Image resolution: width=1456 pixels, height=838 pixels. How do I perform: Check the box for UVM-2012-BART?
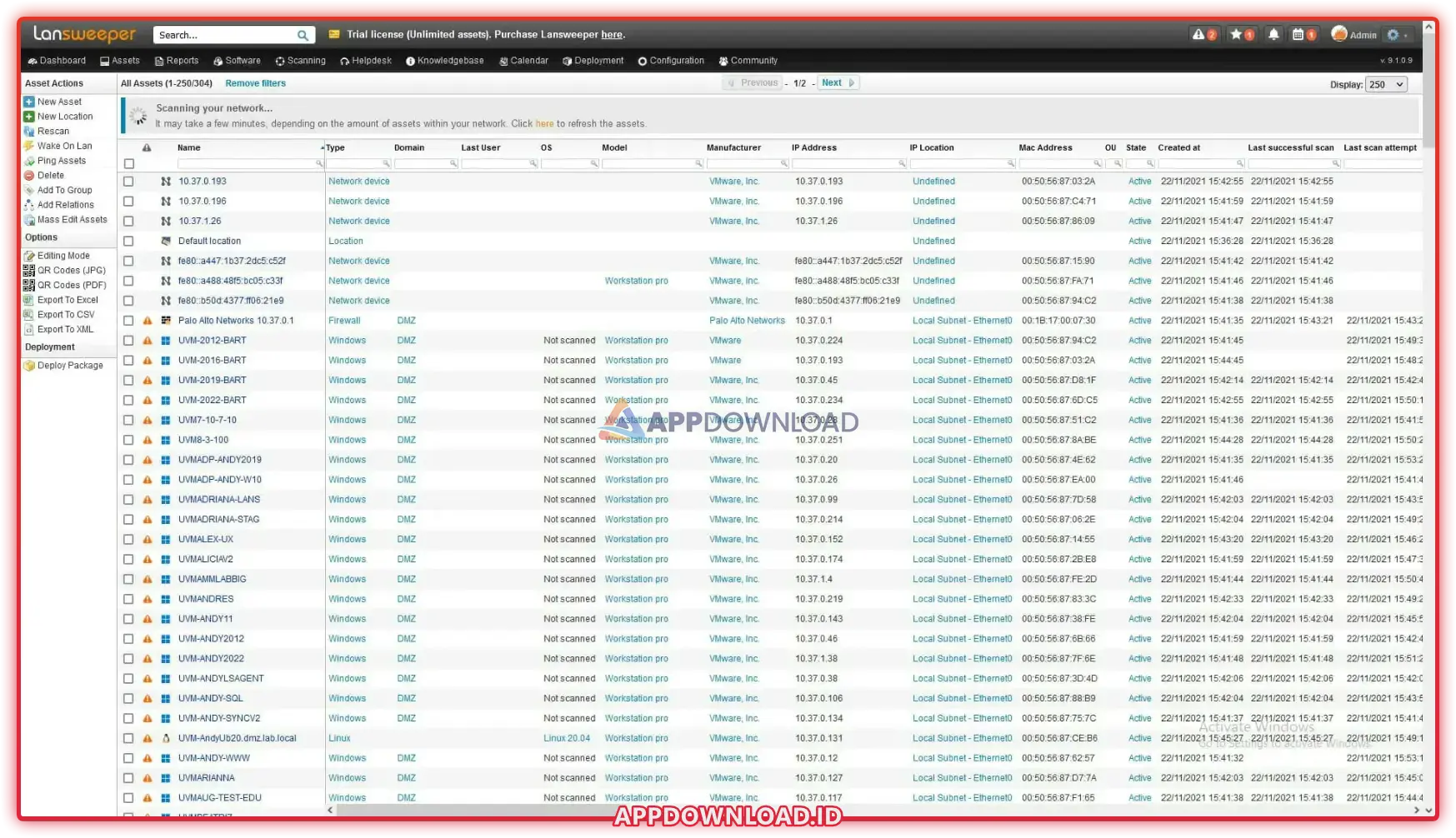(128, 341)
